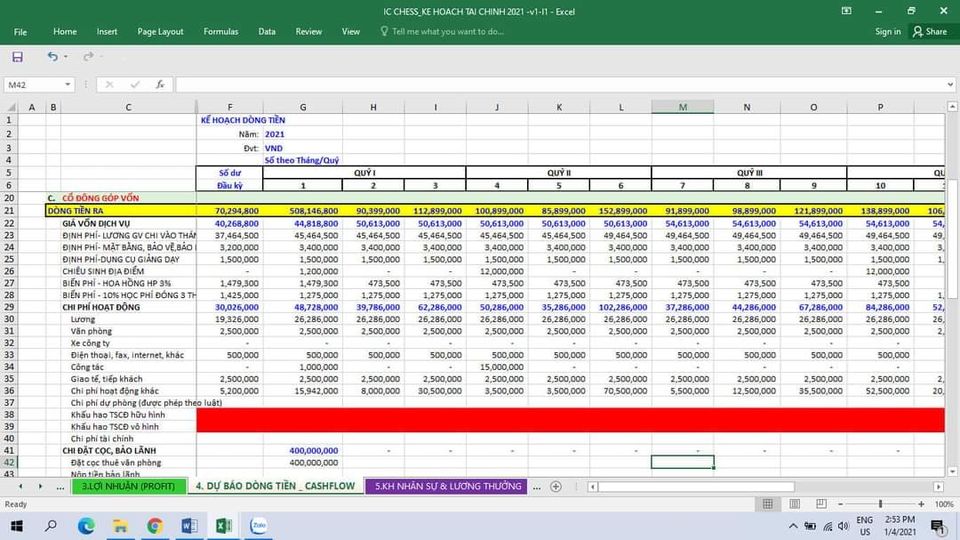The height and width of the screenshot is (540, 960).
Task: Open the Undo history dropdown arrow
Action: coord(67,57)
